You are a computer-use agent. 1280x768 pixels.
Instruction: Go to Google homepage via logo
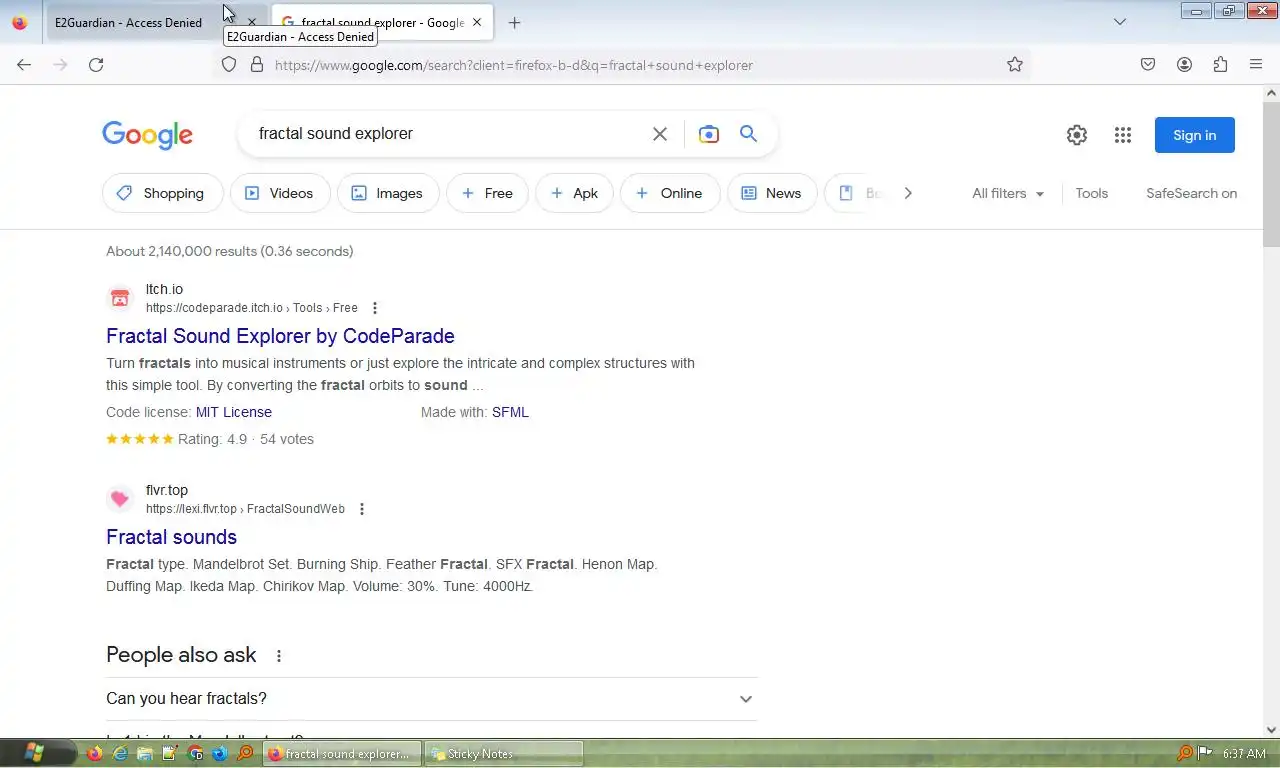click(x=147, y=135)
